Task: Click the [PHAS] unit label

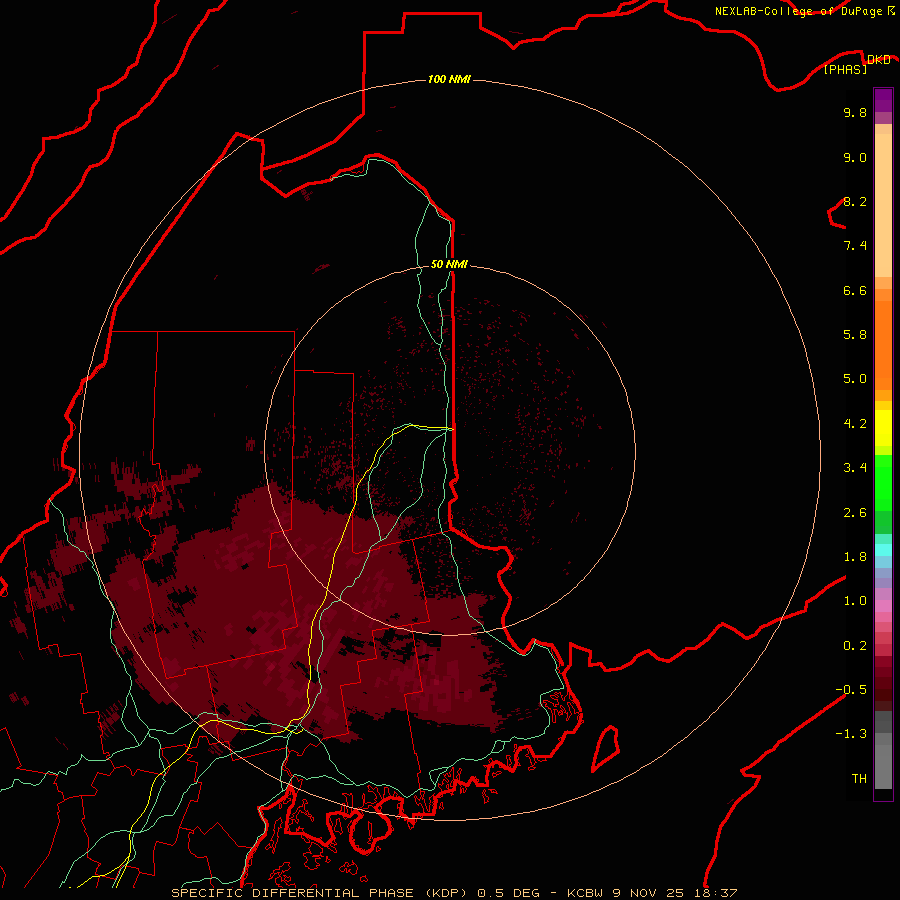Action: tap(845, 69)
